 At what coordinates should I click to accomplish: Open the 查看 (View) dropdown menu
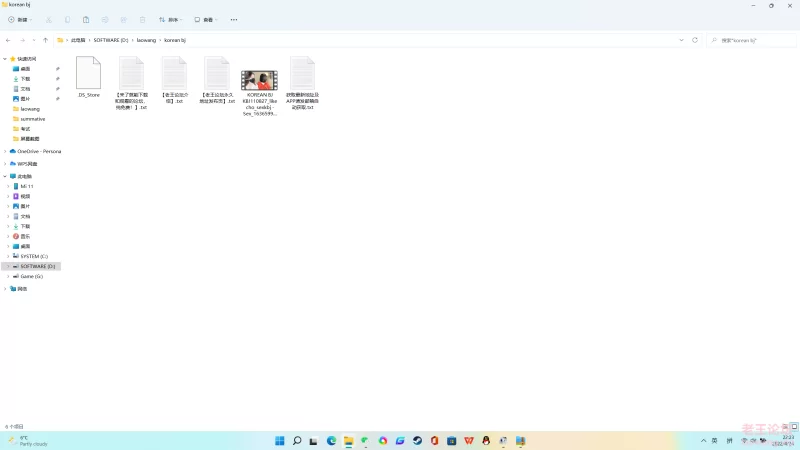pos(205,19)
